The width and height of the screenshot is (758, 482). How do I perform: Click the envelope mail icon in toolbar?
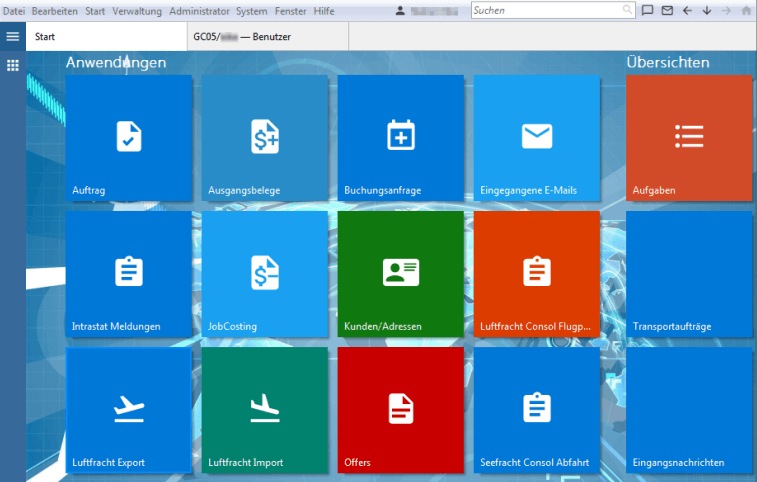(x=667, y=10)
